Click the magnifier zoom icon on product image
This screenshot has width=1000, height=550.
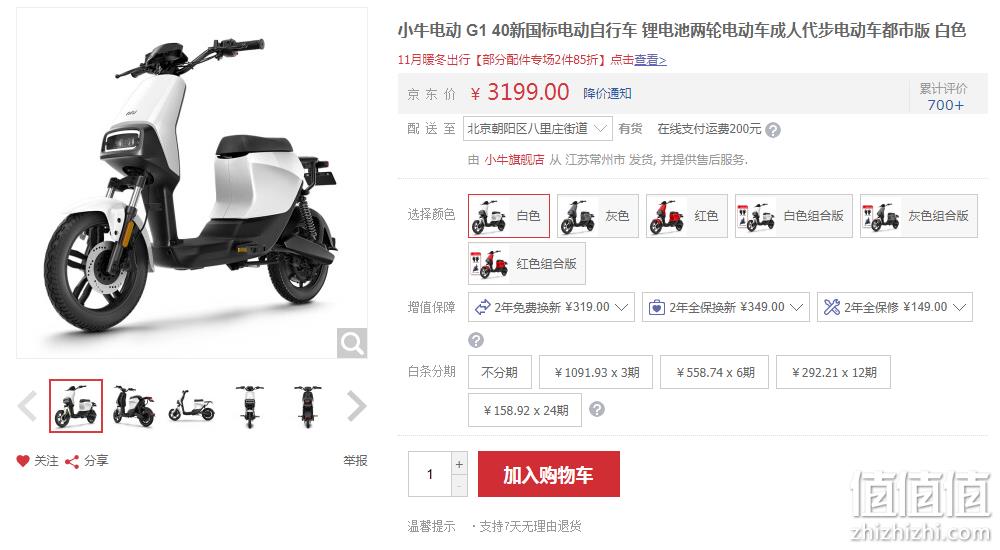(352, 343)
